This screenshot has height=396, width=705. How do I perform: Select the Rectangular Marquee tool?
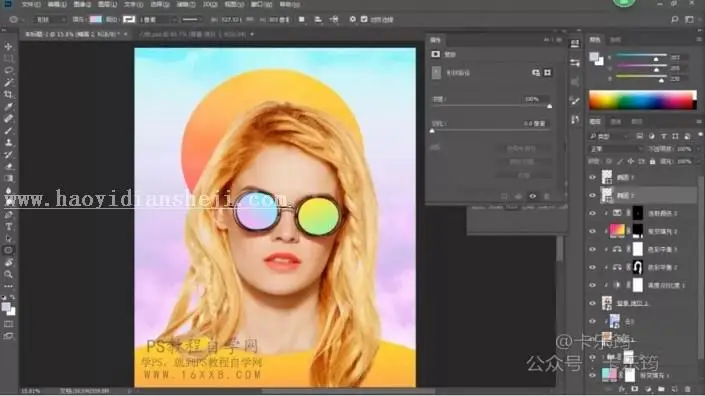tap(8, 58)
